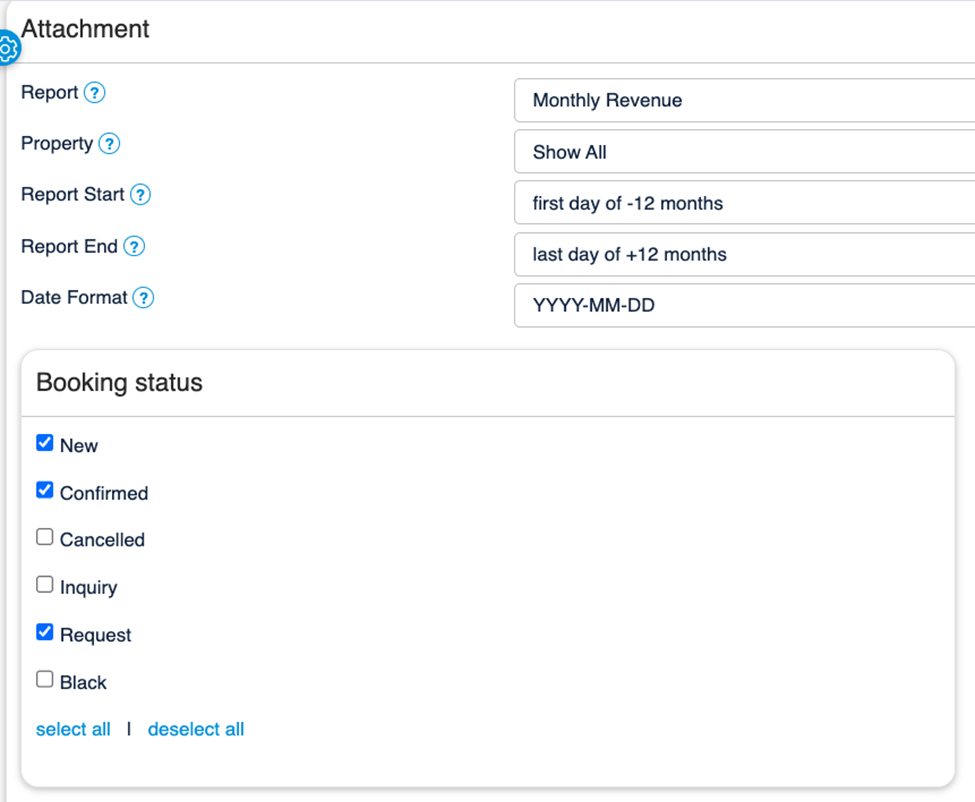Open the Date Format help icon
This screenshot has height=802, width=975.
143,298
